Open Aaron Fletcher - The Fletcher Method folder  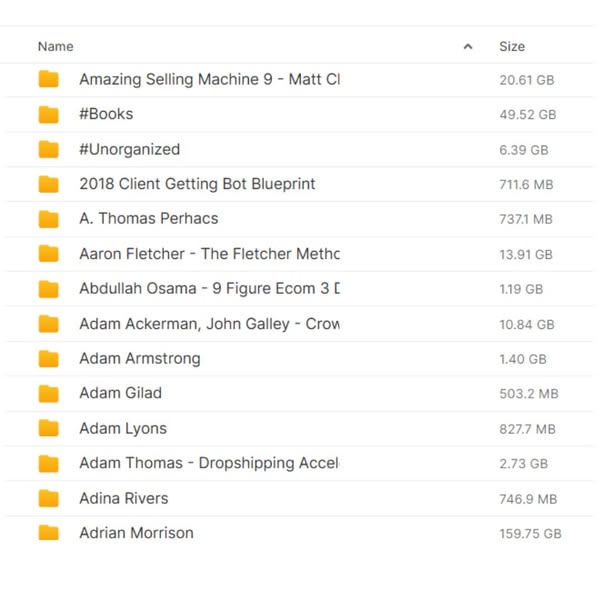click(209, 254)
